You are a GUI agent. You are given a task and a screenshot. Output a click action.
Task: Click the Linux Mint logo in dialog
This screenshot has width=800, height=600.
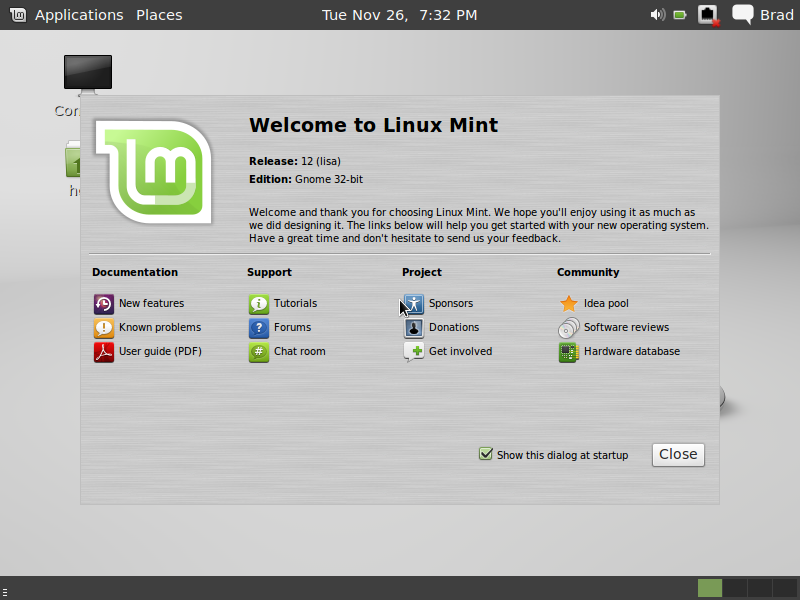[x=154, y=172]
